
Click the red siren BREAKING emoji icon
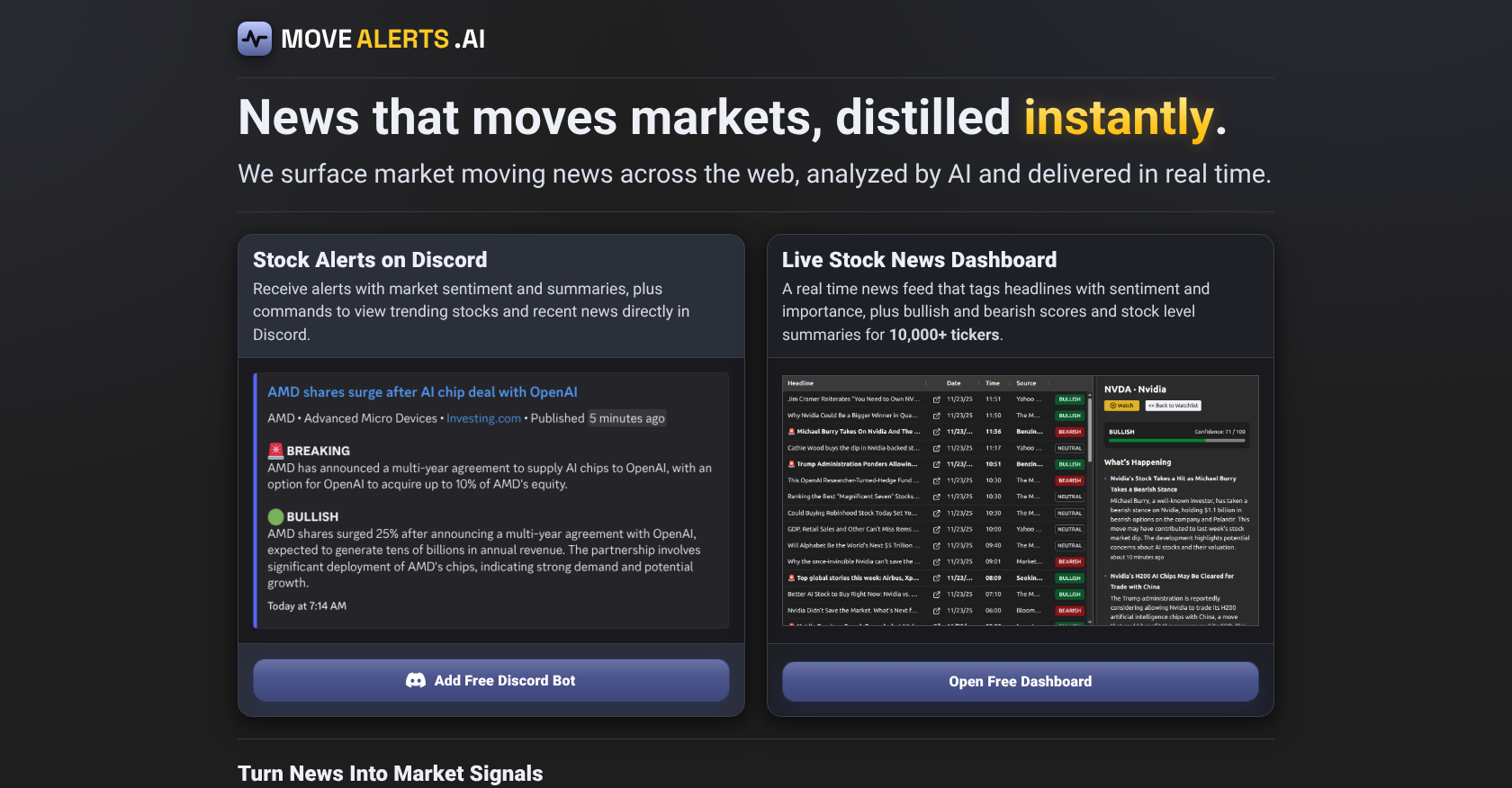(276, 451)
